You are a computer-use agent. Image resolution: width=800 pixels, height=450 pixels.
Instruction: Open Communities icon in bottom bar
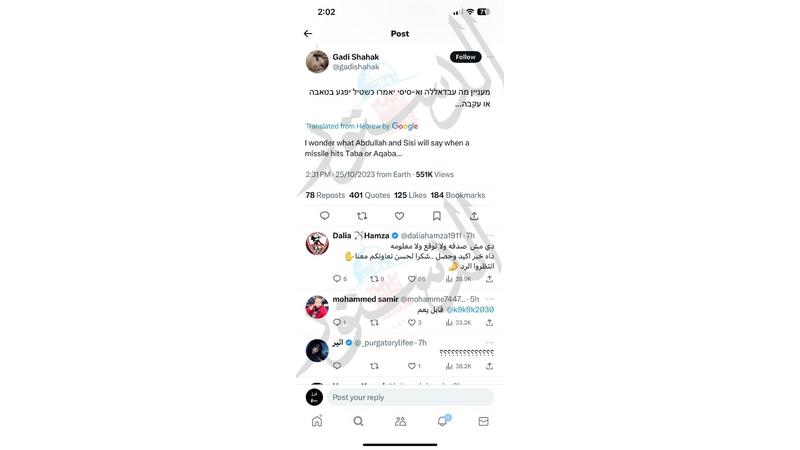pyautogui.click(x=401, y=421)
